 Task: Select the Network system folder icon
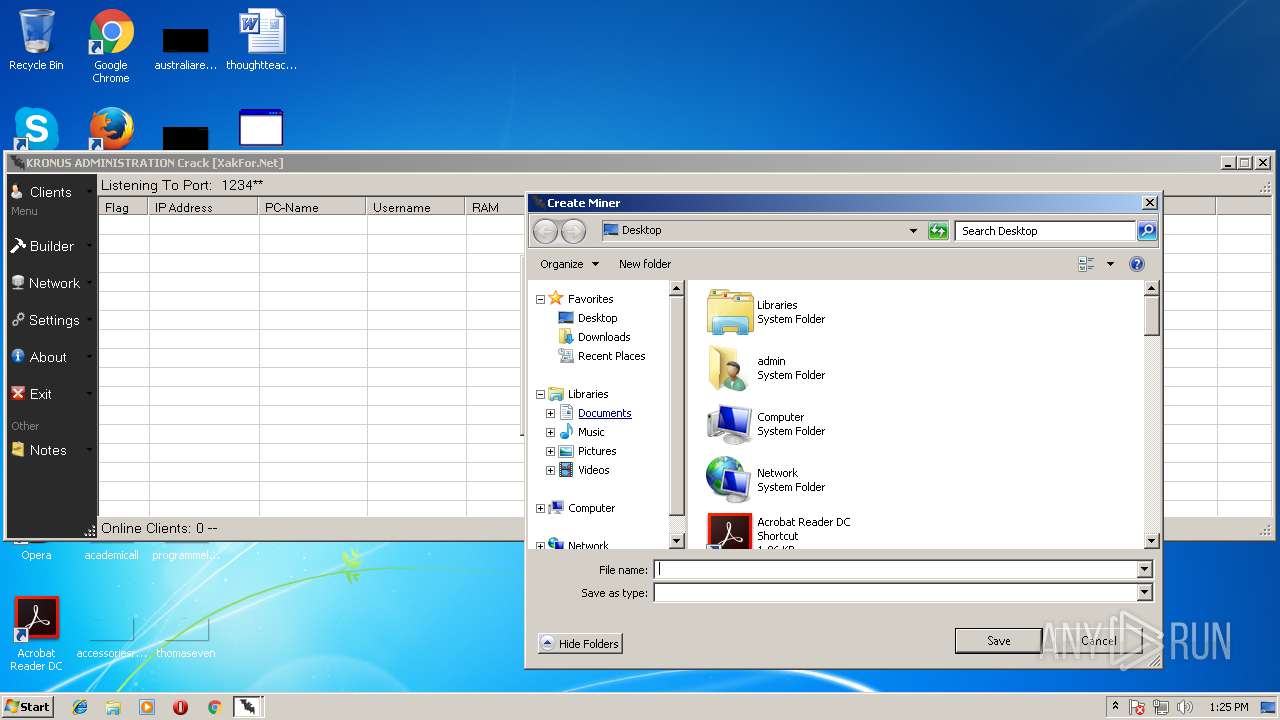[x=729, y=480]
